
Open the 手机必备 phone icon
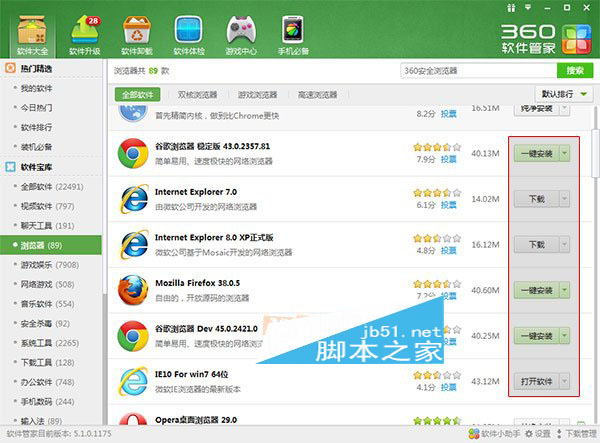pos(293,36)
